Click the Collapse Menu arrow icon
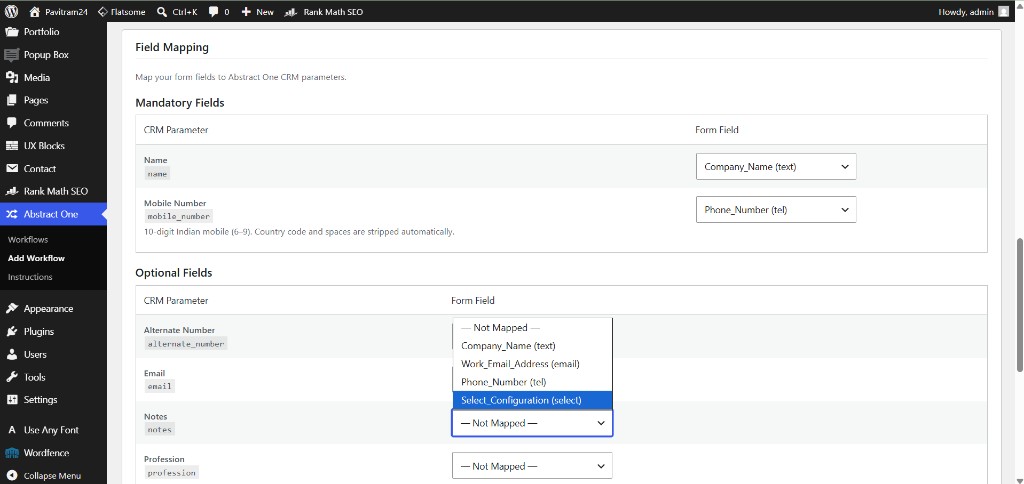This screenshot has height=484, width=1024. pos(12,476)
